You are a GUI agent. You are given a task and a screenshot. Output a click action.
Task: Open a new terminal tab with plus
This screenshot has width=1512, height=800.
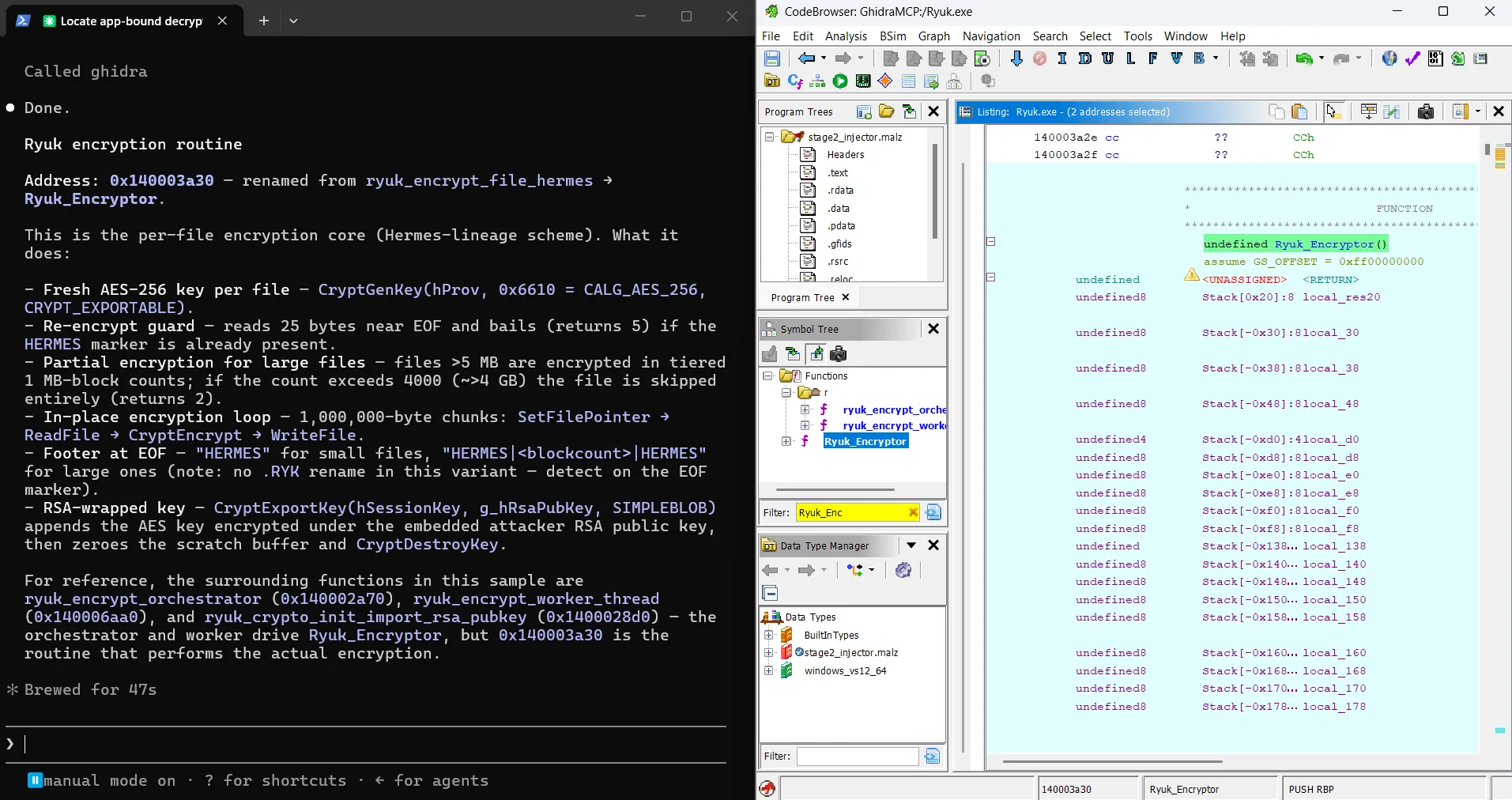click(x=264, y=21)
